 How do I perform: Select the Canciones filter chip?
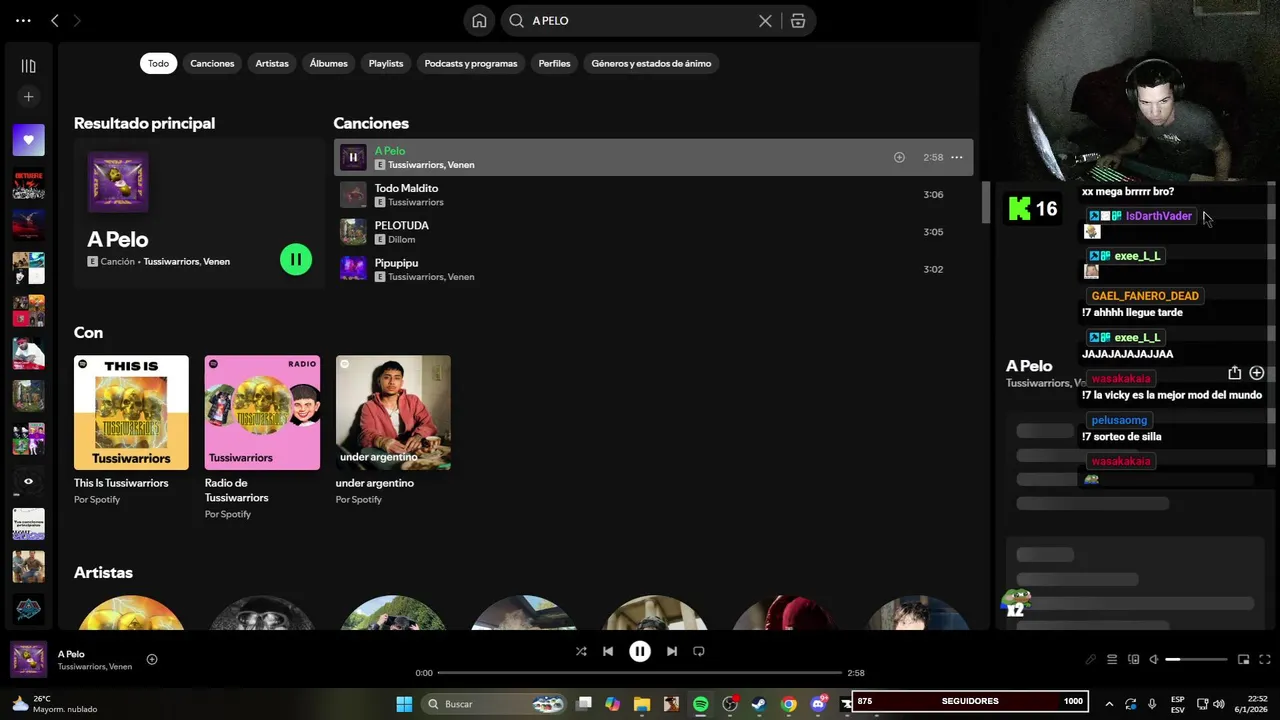(212, 63)
